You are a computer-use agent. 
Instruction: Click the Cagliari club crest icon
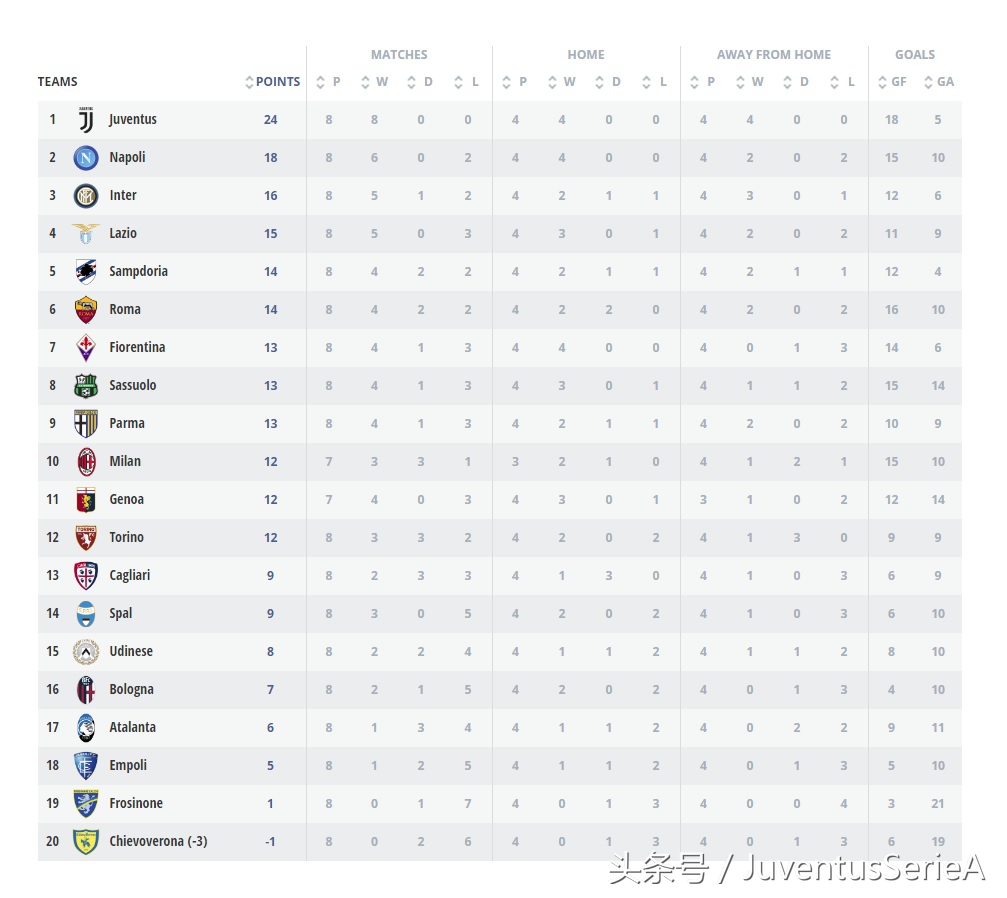click(x=86, y=576)
